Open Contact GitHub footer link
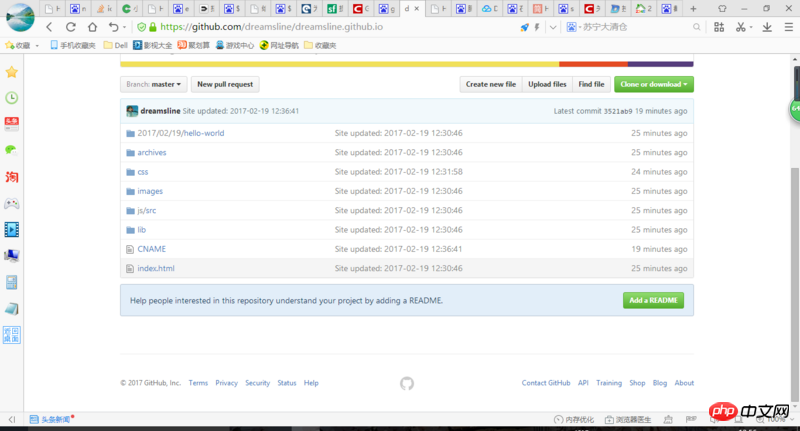Viewport: 800px width, 431px height. (546, 383)
